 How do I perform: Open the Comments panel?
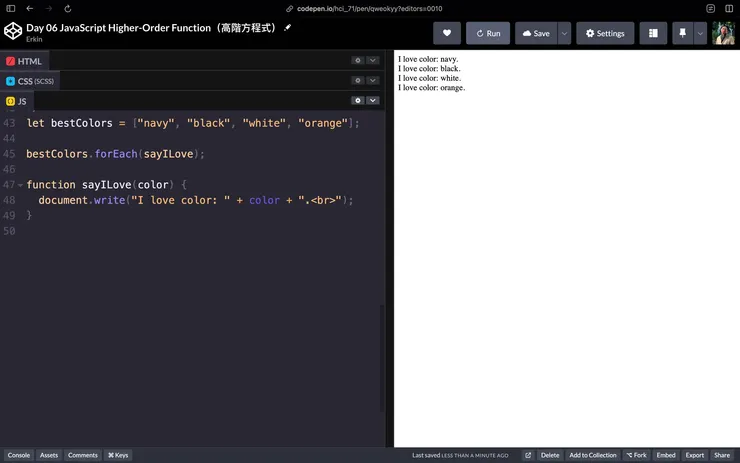83,455
